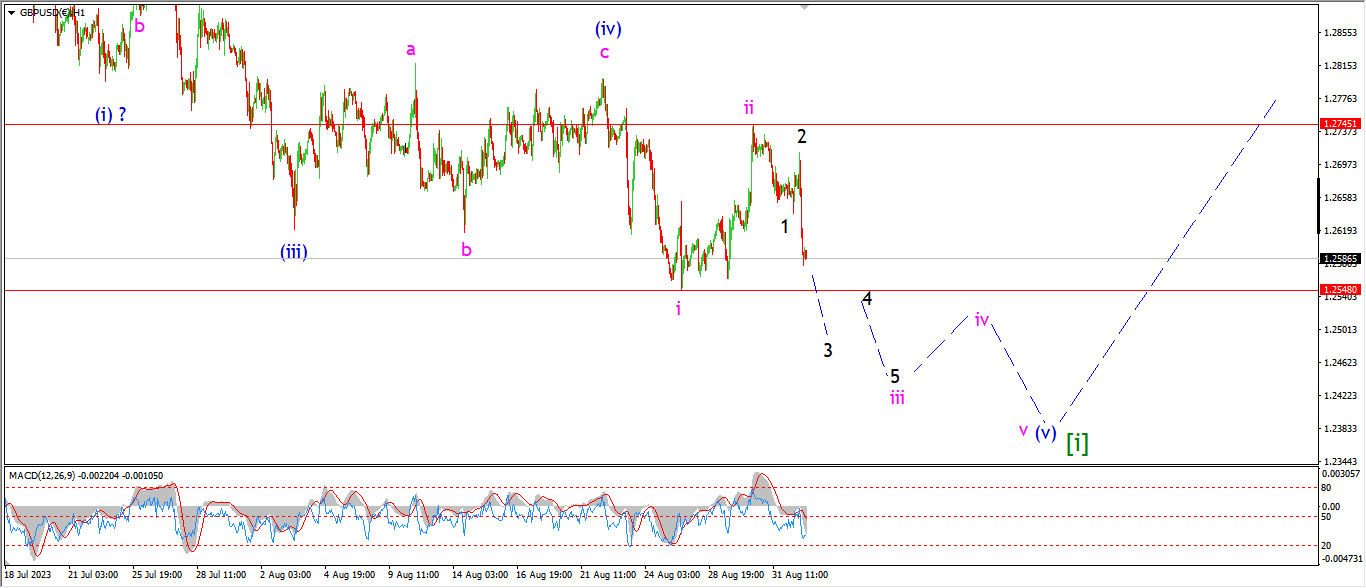Open the chart dropdown arrow beside GBPUSD
Image resolution: width=1366 pixels, height=588 pixels.
11,12
